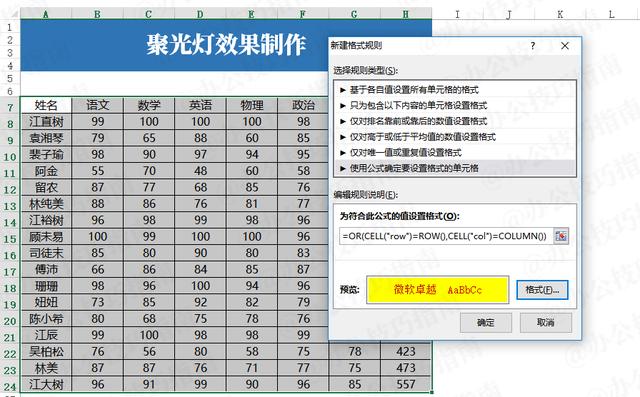Click name cell 阿金
The image size is (640, 397).
(x=46, y=171)
